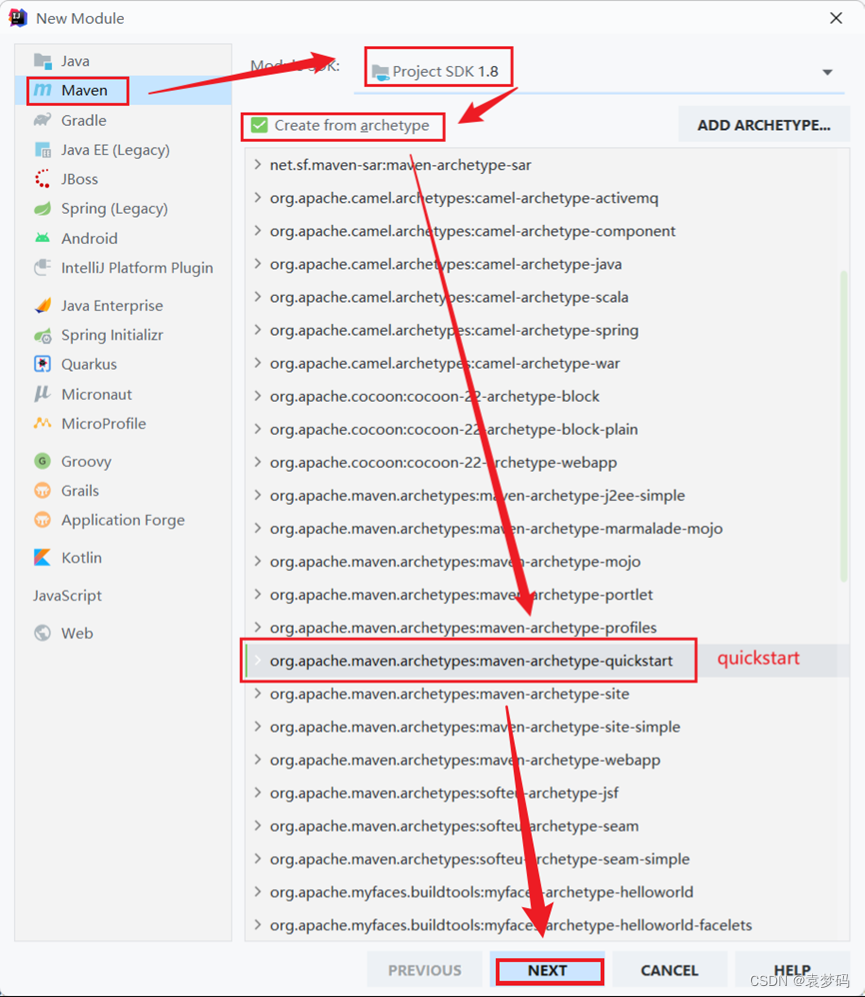Image resolution: width=865 pixels, height=997 pixels.
Task: Select softeu-archetype-seam-simple row
Action: pos(548,859)
